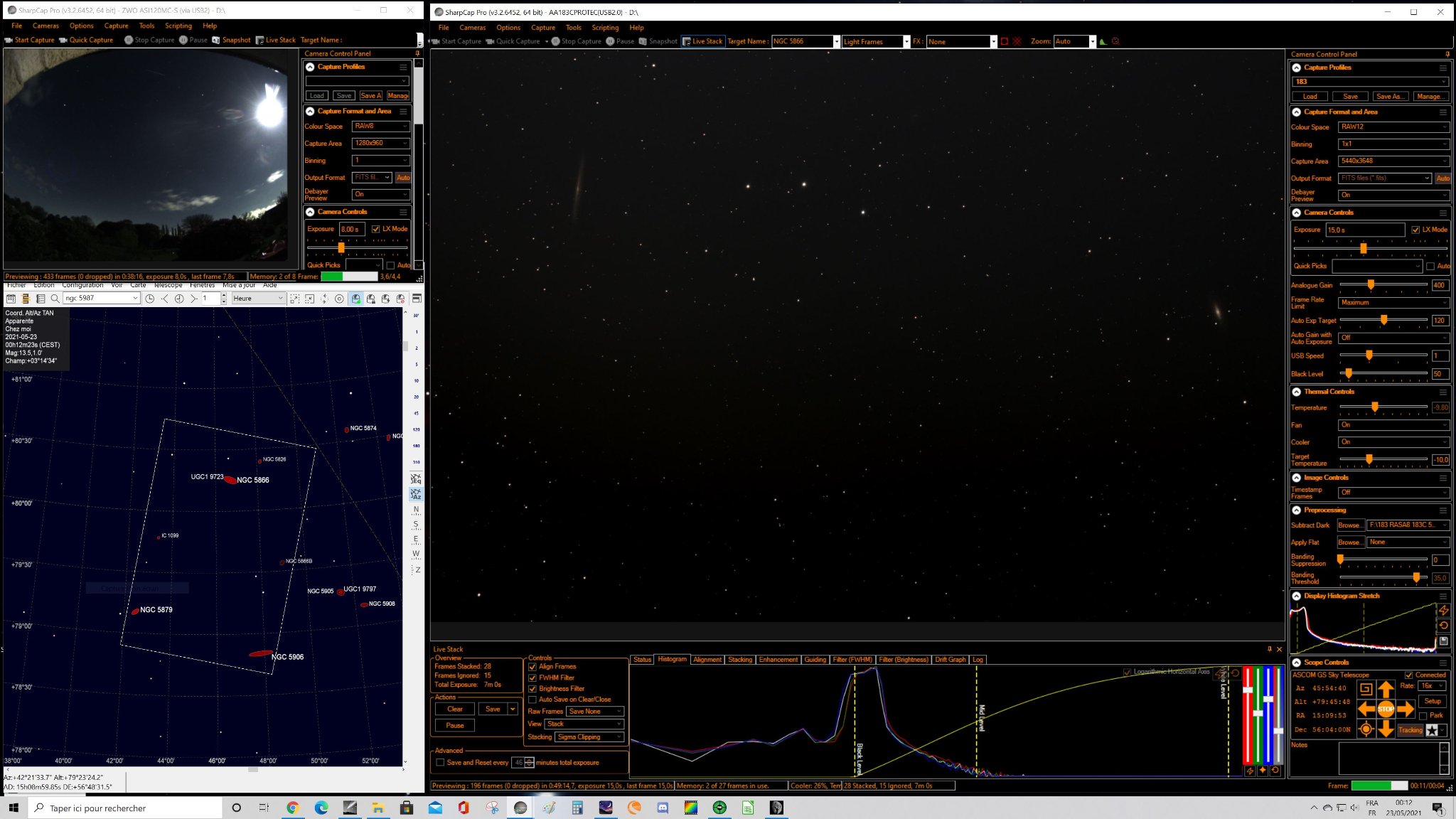Check the Park checkbox in Scope Controls

click(1423, 716)
